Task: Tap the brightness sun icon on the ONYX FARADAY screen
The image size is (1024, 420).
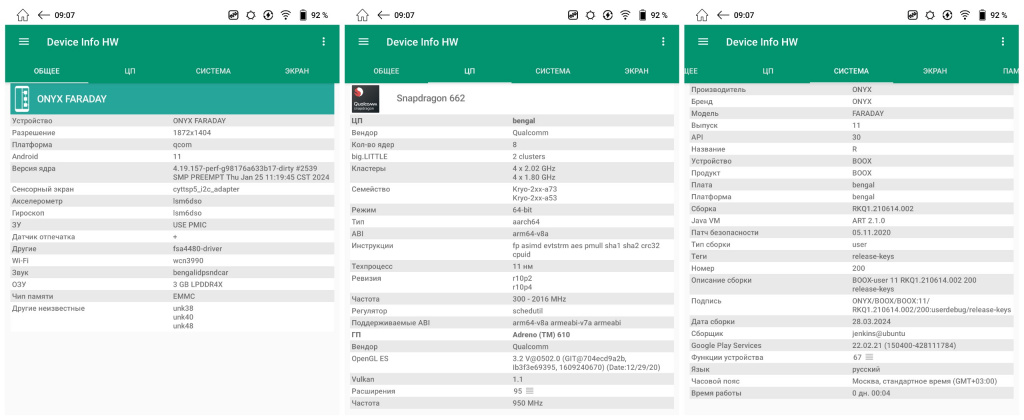Action: coord(251,15)
